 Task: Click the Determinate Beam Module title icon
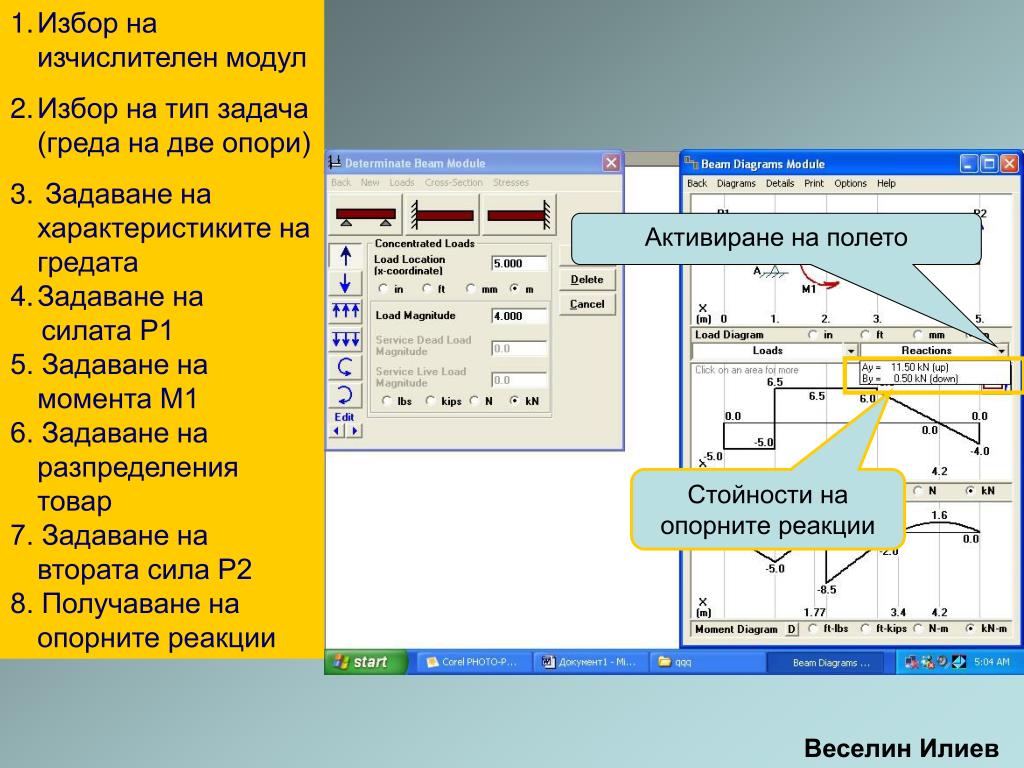(334, 163)
